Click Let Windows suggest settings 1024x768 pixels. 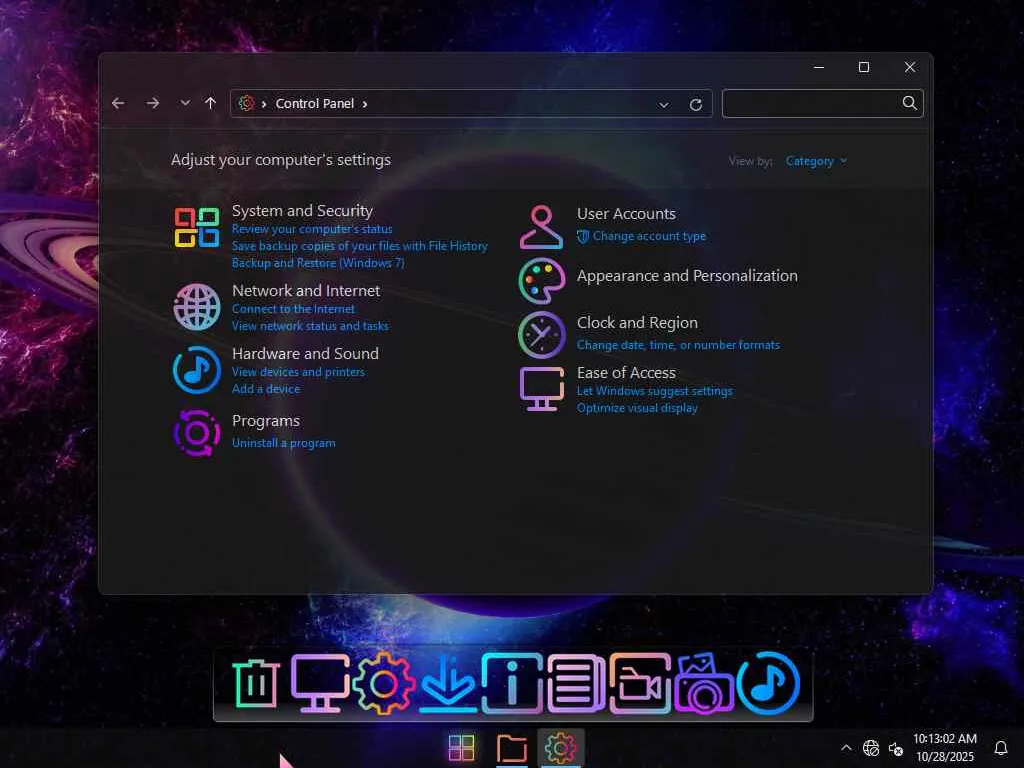click(654, 391)
